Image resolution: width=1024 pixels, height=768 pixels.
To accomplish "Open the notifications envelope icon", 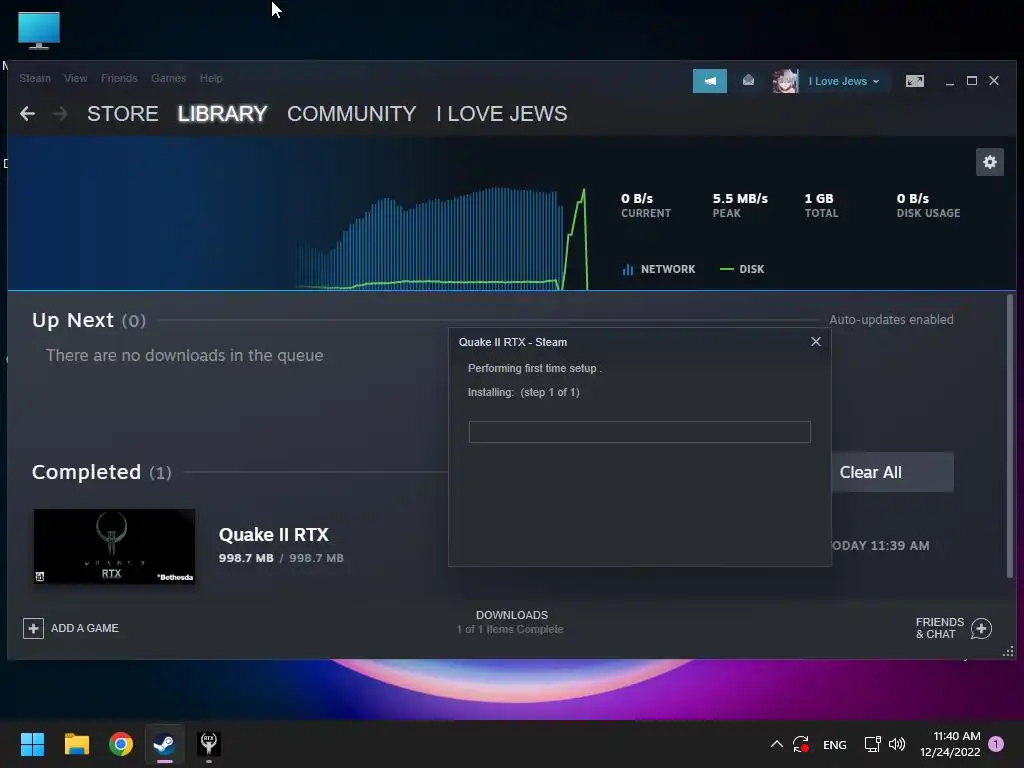I will pos(748,80).
